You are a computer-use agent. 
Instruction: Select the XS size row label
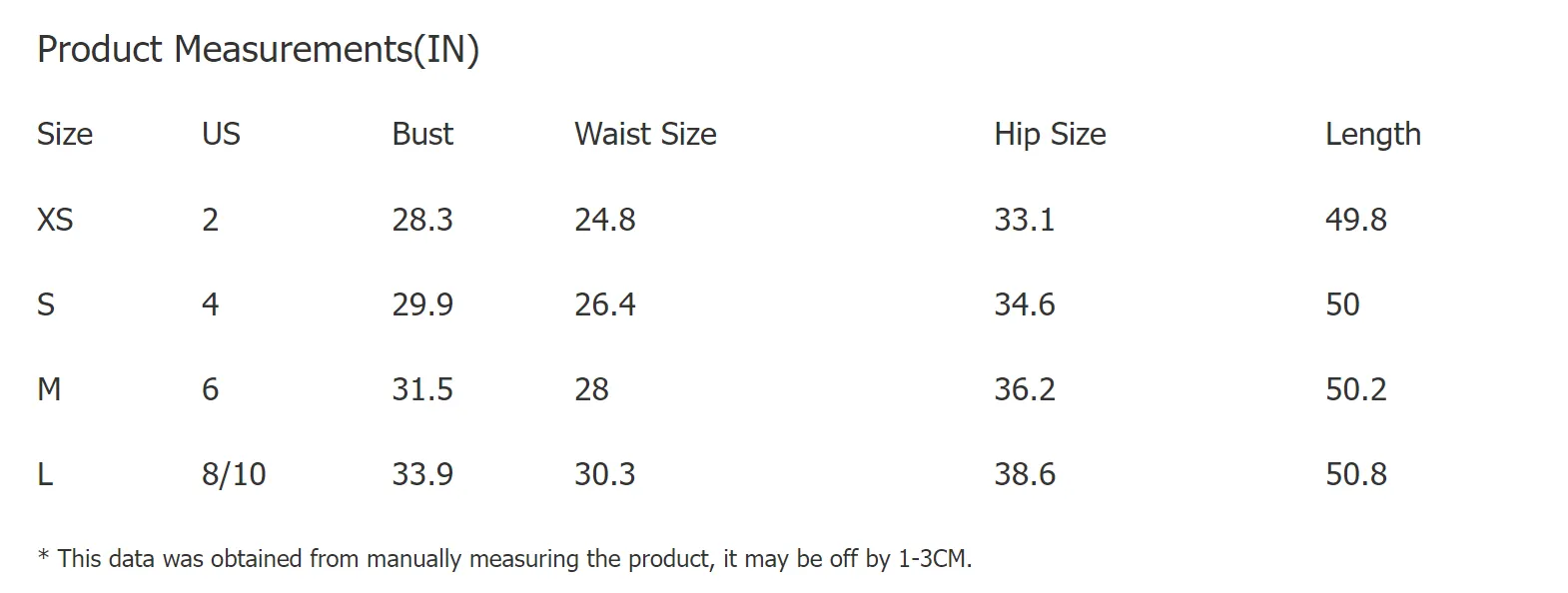point(55,220)
